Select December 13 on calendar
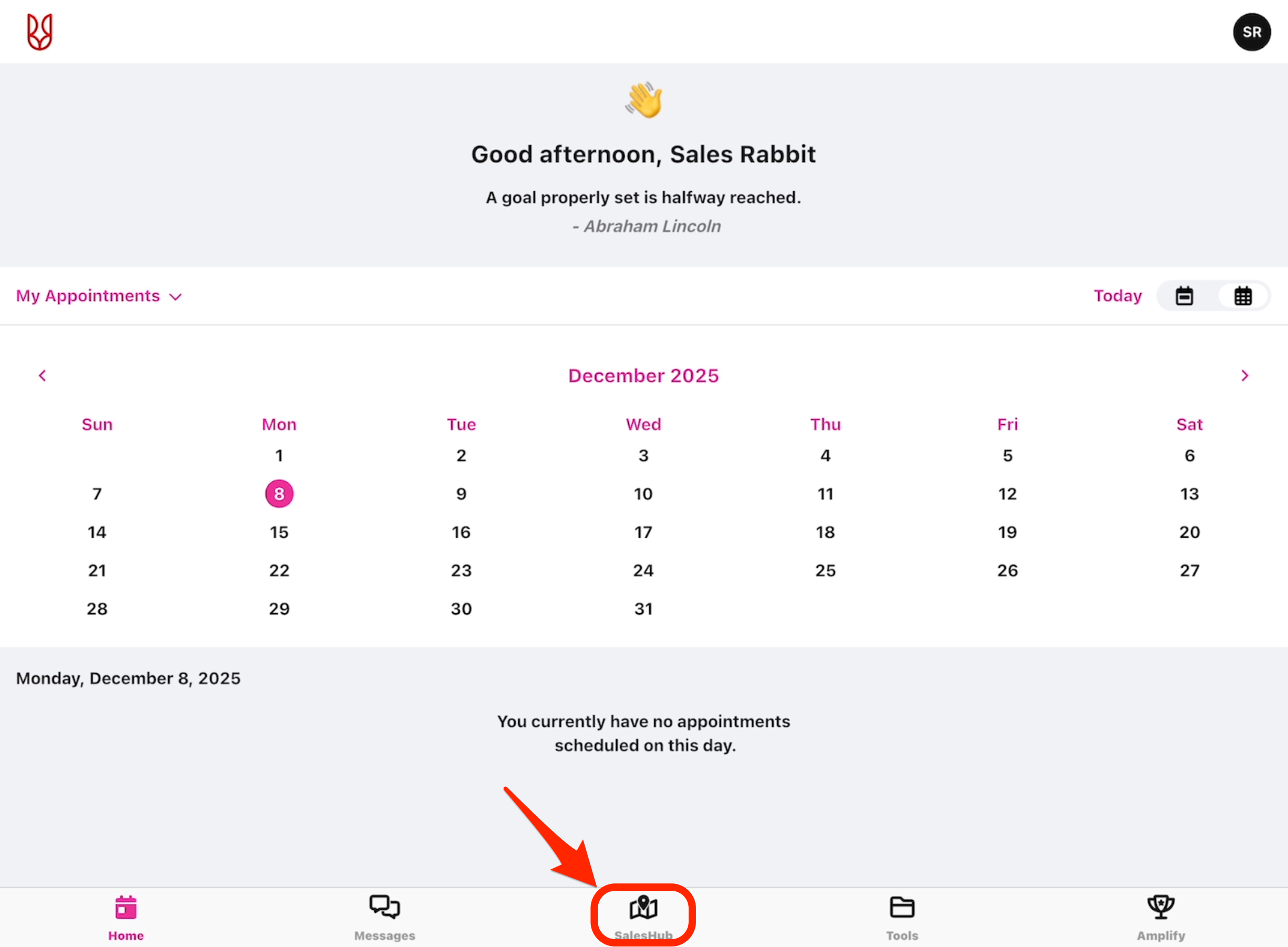1288x947 pixels. point(1189,493)
